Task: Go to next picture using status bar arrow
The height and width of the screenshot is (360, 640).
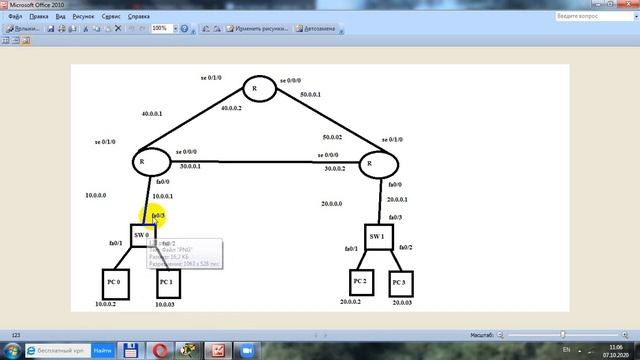Action: [x=325, y=335]
